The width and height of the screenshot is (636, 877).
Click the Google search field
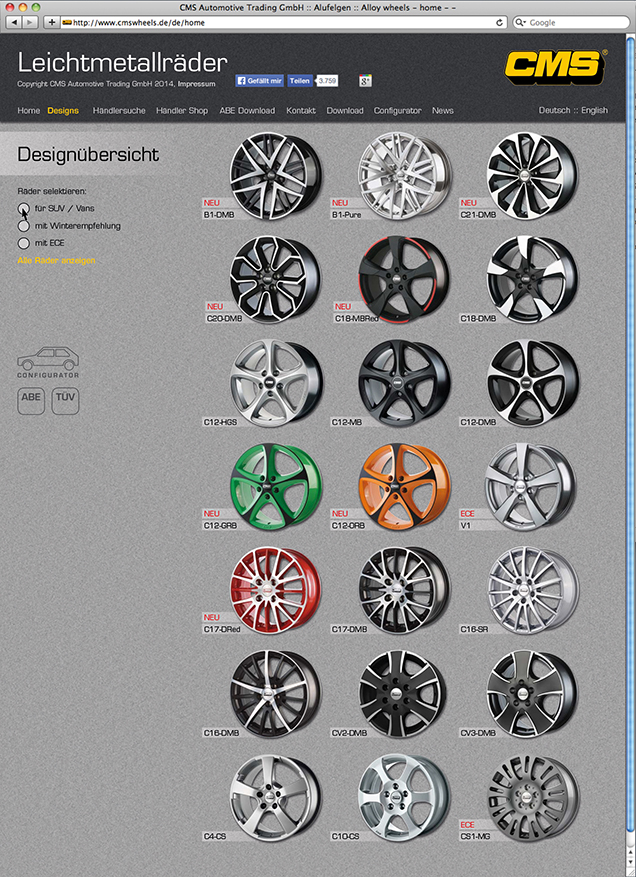tap(570, 21)
